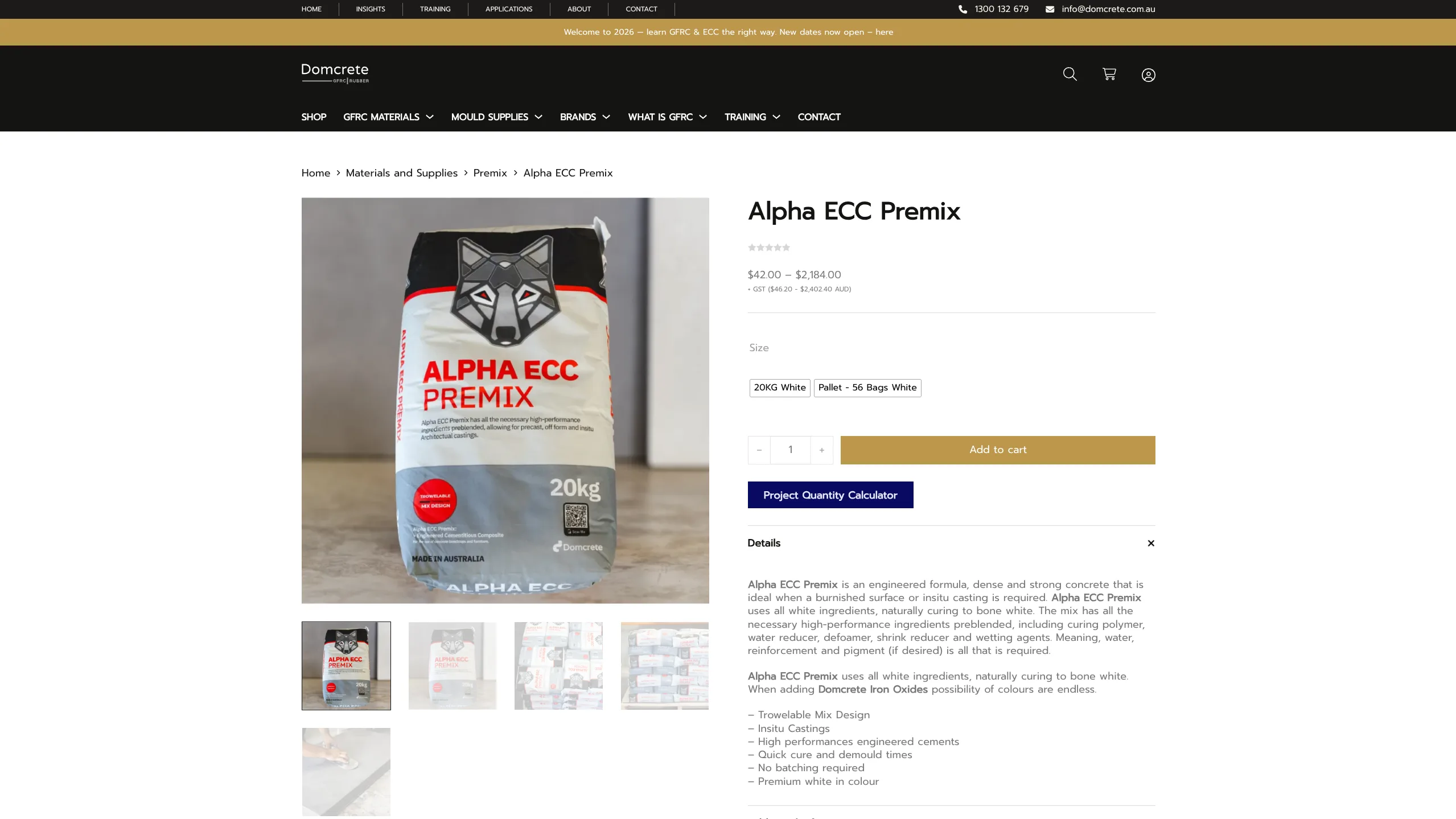The image size is (1456, 819).
Task: Increase quantity with the plus button
Action: point(821,450)
